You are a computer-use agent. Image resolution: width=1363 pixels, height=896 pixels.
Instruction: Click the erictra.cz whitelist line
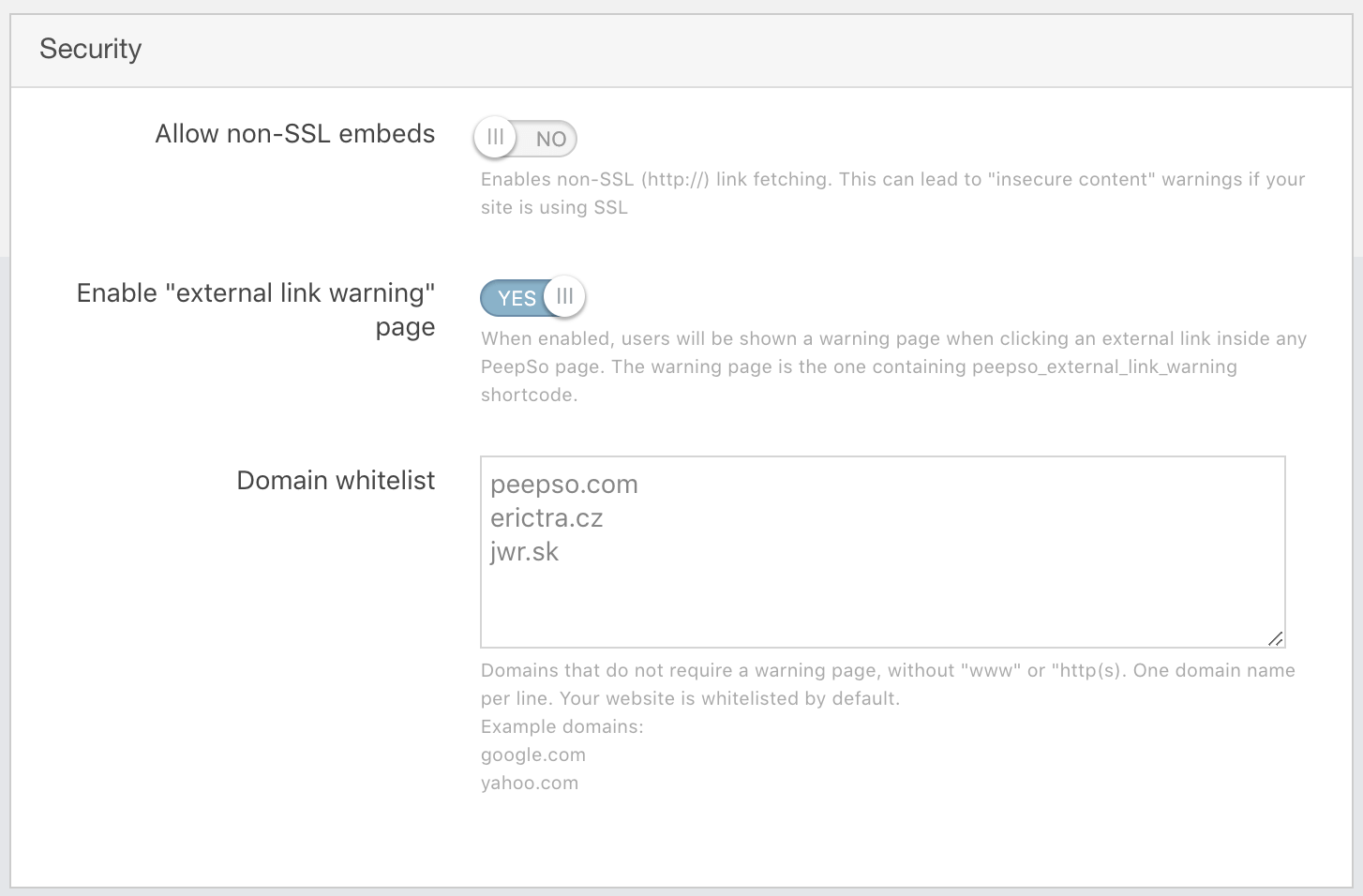pyautogui.click(x=547, y=518)
